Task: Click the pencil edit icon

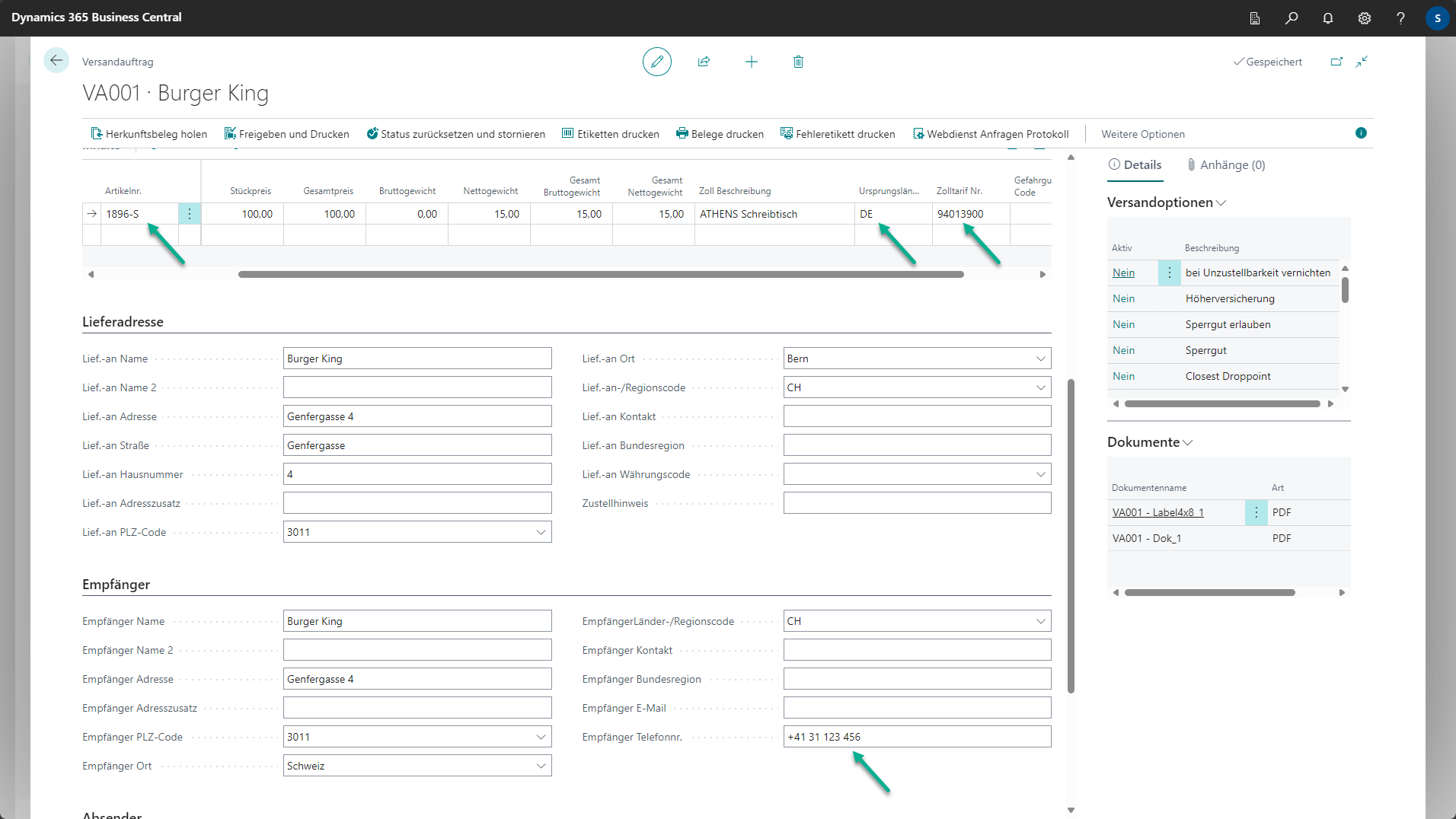Action: [x=656, y=62]
